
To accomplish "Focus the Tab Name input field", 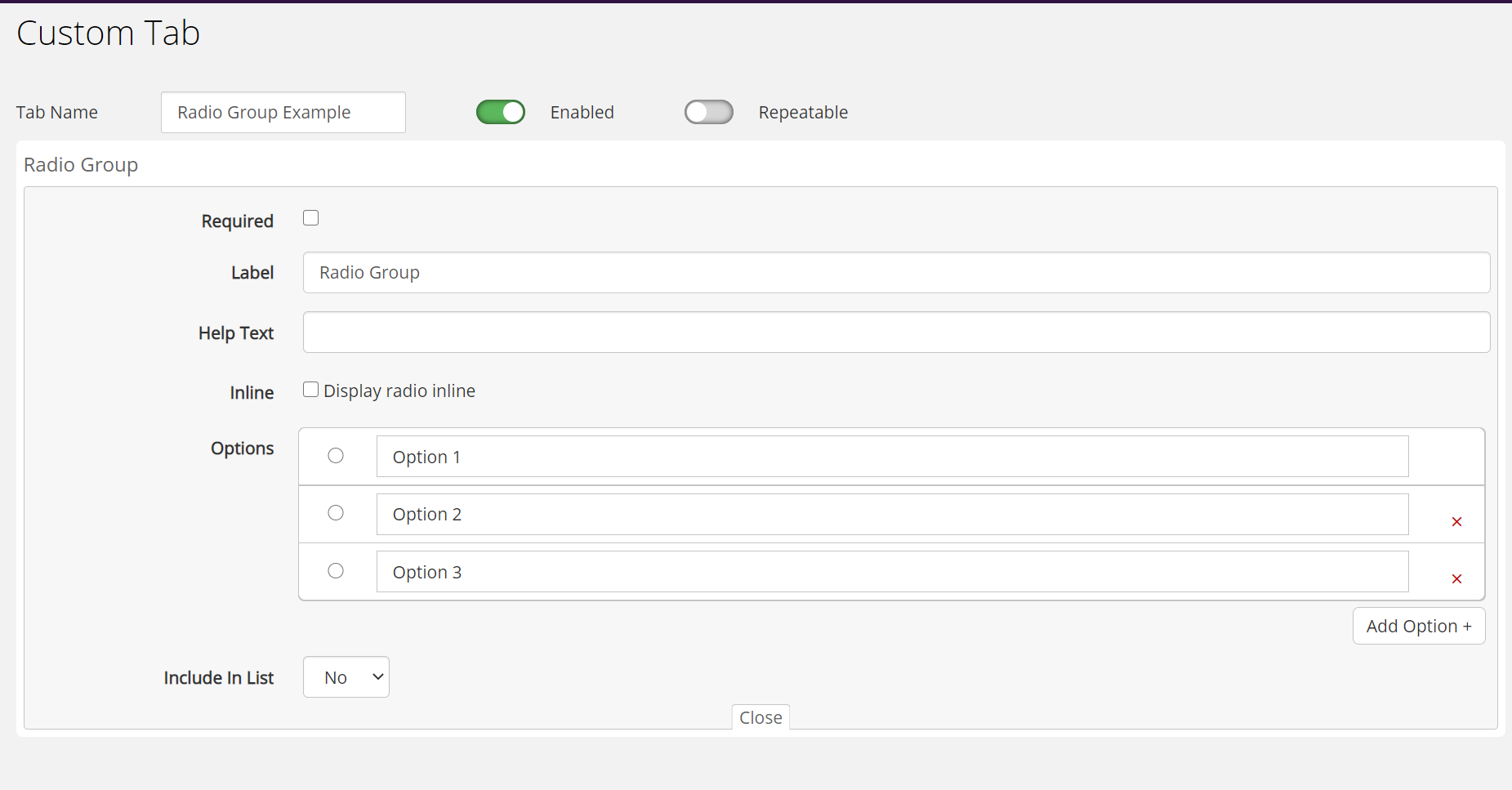I will click(x=283, y=112).
